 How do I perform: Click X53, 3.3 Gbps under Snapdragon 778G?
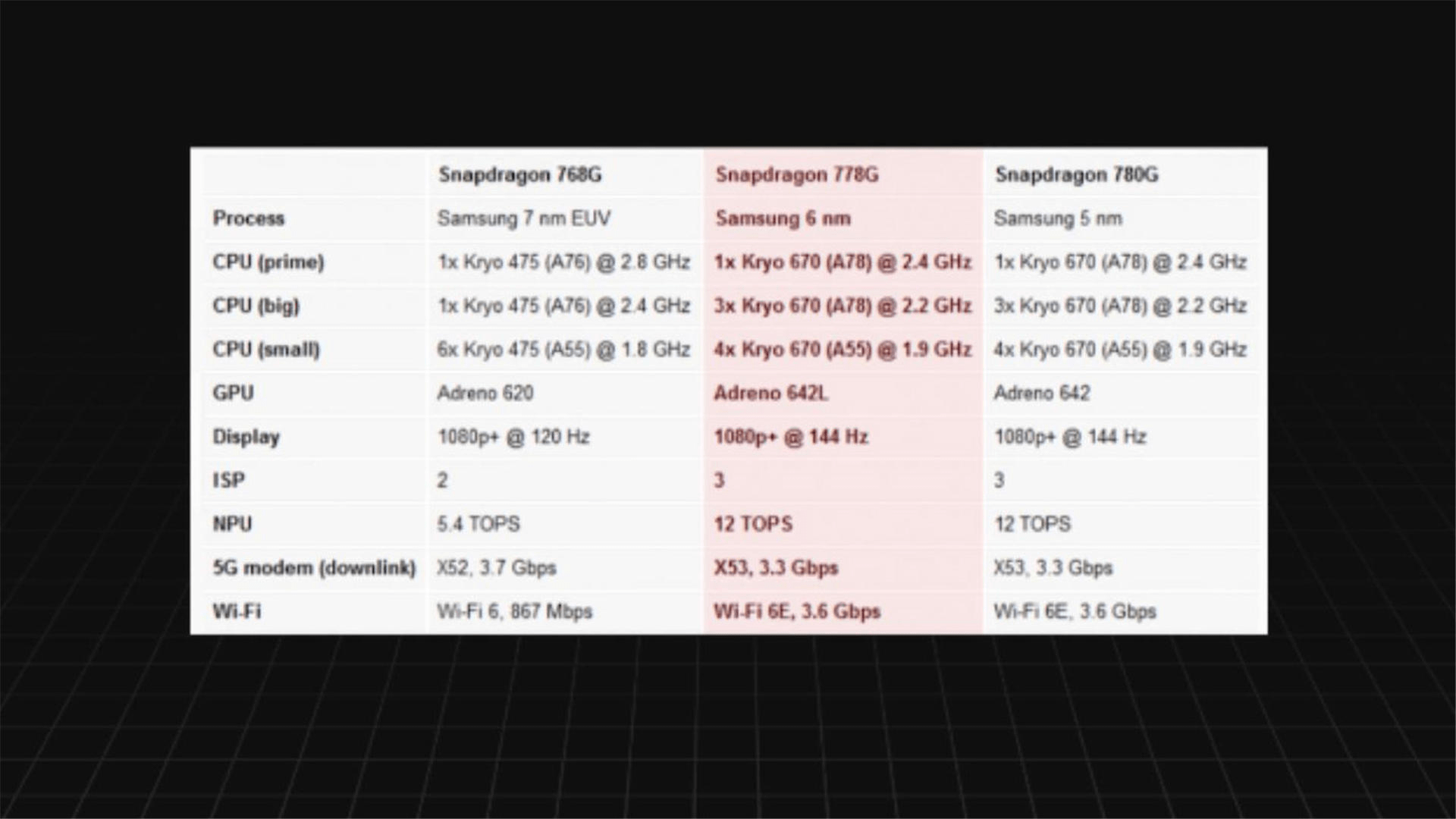point(776,568)
